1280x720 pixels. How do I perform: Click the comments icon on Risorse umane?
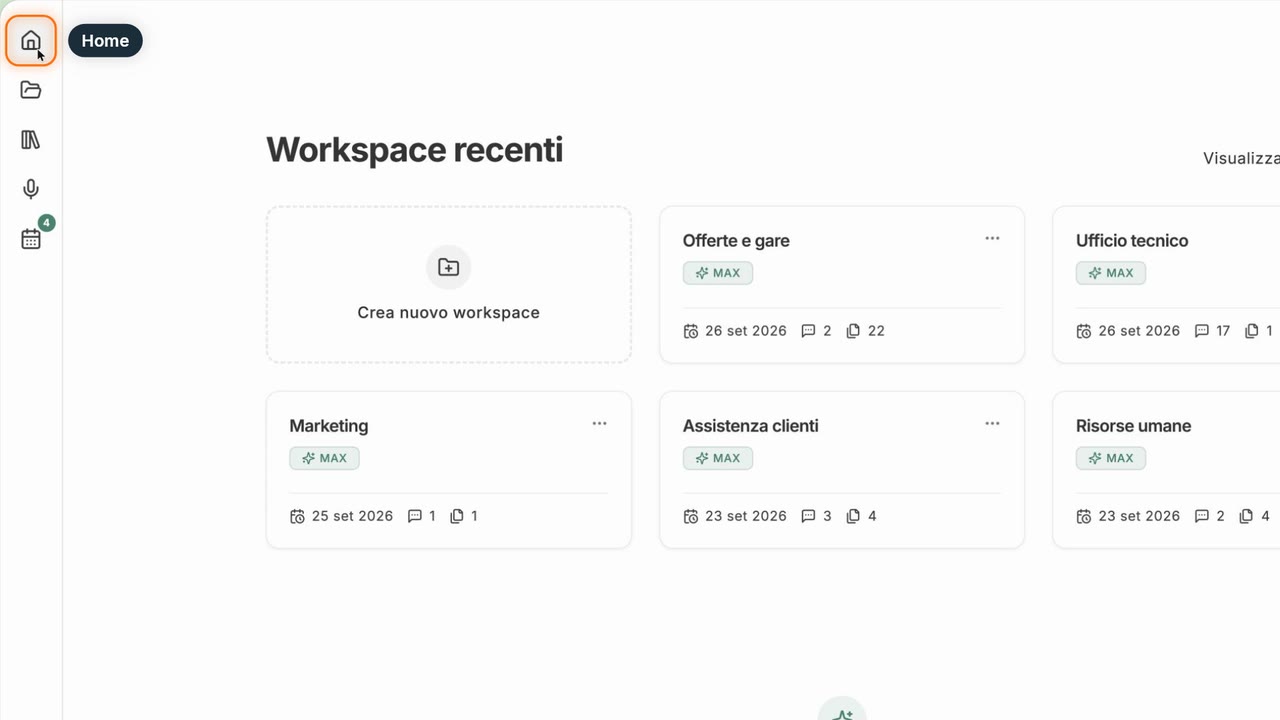click(1202, 516)
